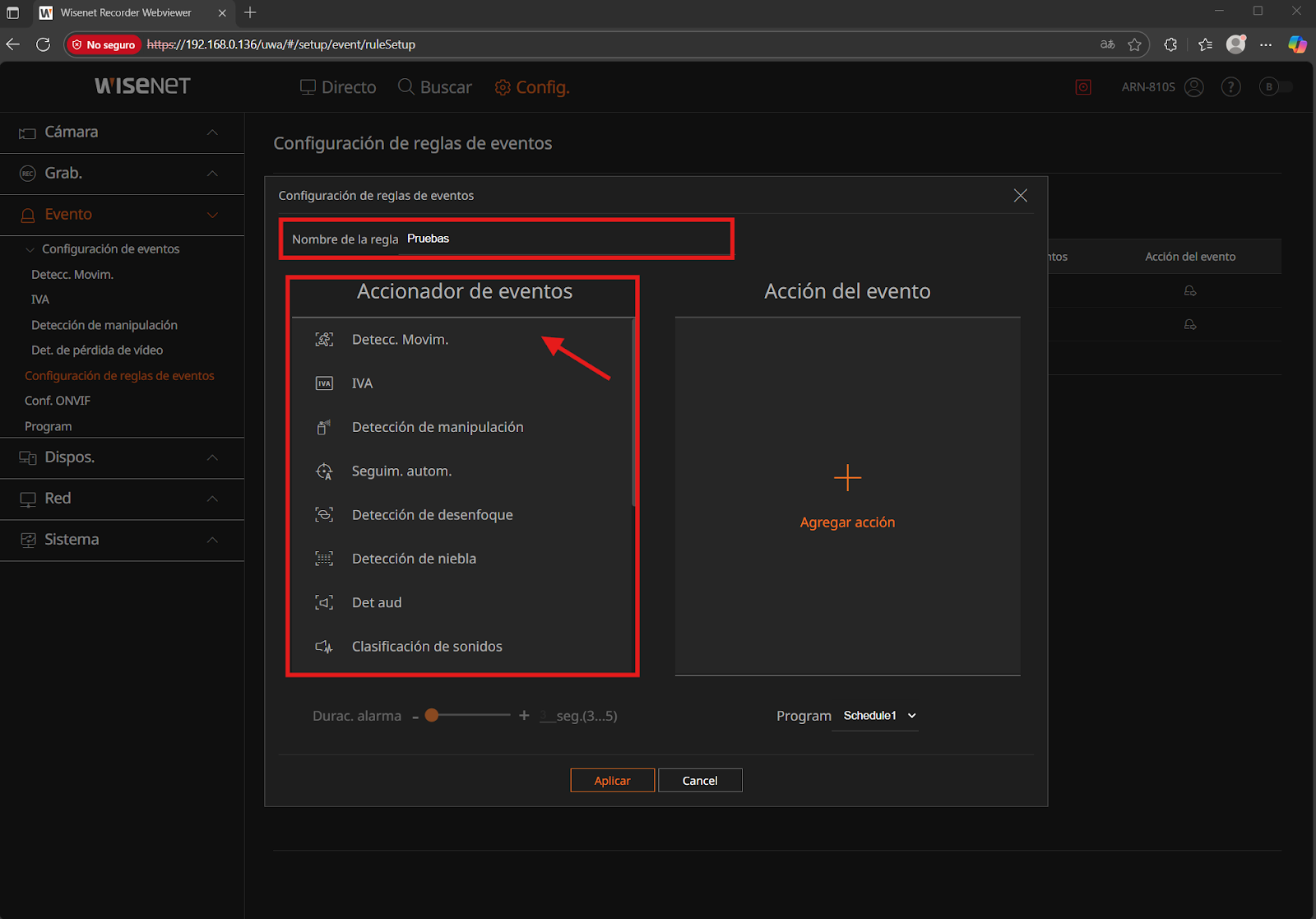Expand the Sistema sidebar section
This screenshot has width=1316, height=919.
[122, 540]
